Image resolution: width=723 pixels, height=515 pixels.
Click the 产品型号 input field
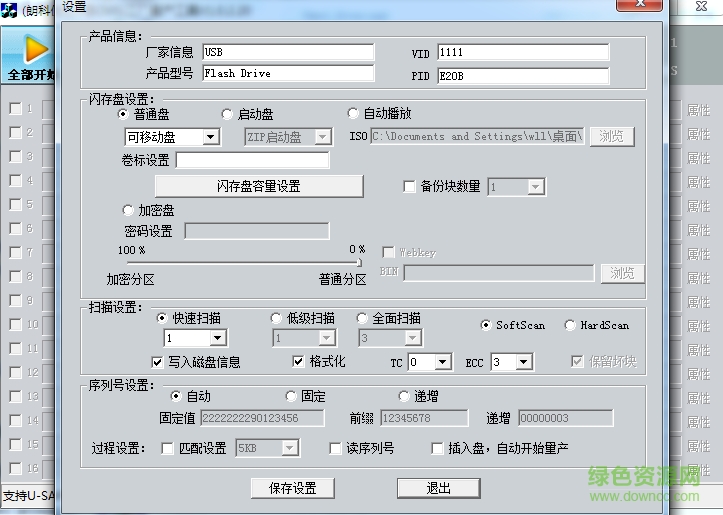(x=288, y=73)
